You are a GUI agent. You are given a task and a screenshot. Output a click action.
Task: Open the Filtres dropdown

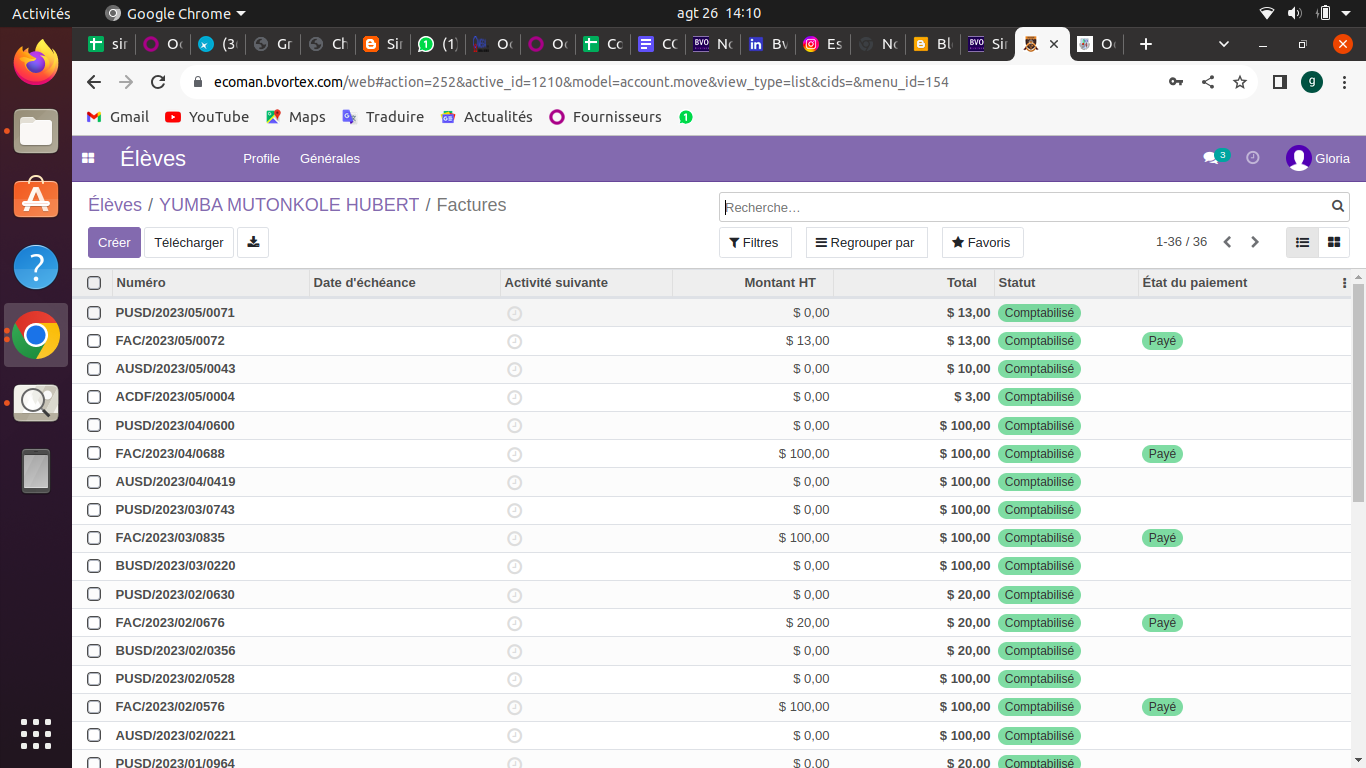click(754, 242)
